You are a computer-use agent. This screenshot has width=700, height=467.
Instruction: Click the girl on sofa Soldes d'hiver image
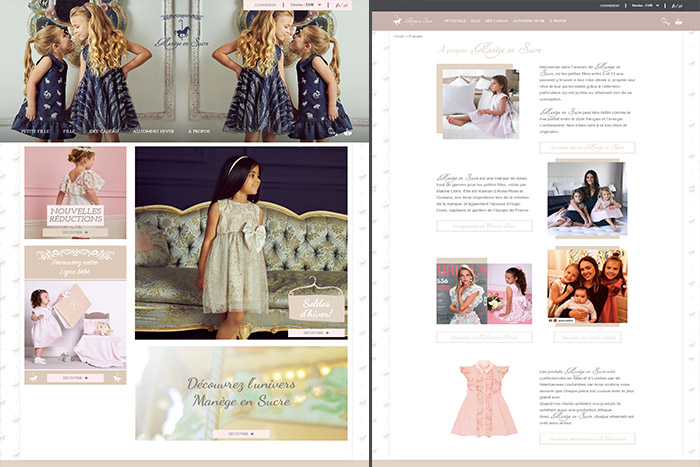pos(241,243)
